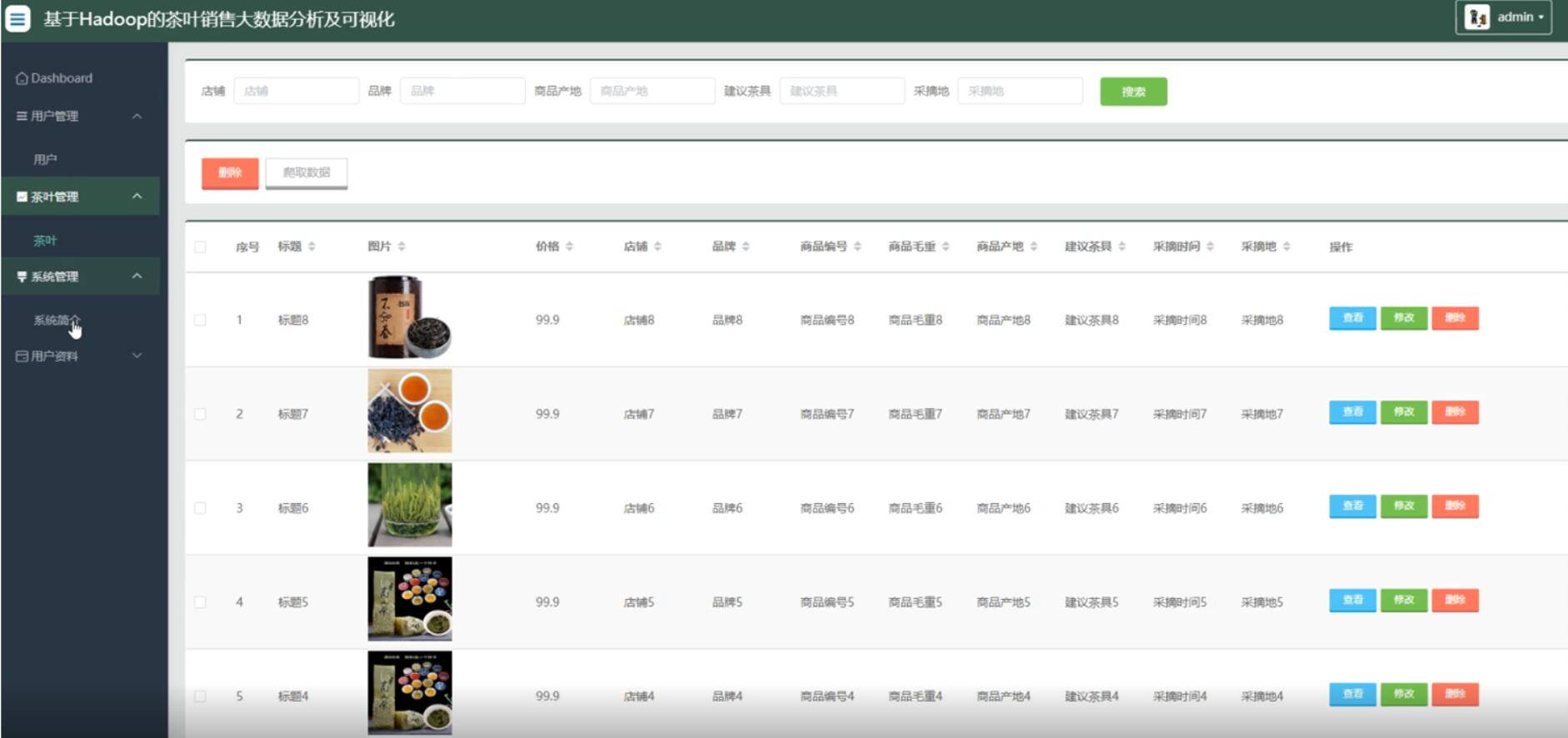Open the 茶叶 submenu item
1568x738 pixels.
point(45,240)
